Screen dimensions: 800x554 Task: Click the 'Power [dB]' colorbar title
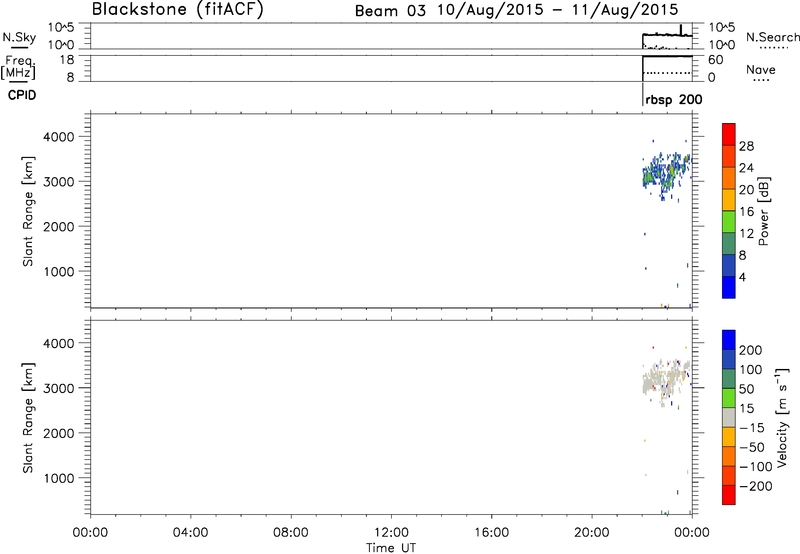point(763,211)
